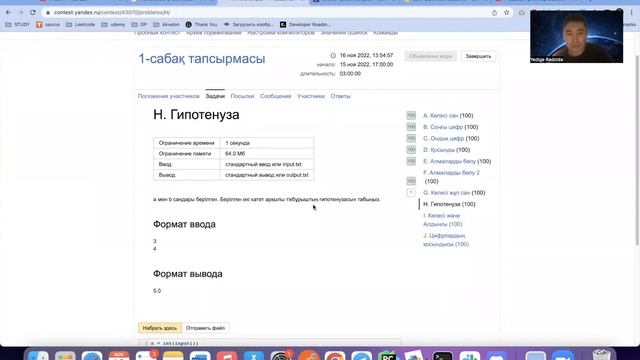Reload the page with the refresh icon
The width and height of the screenshot is (640, 360).
[33, 13]
